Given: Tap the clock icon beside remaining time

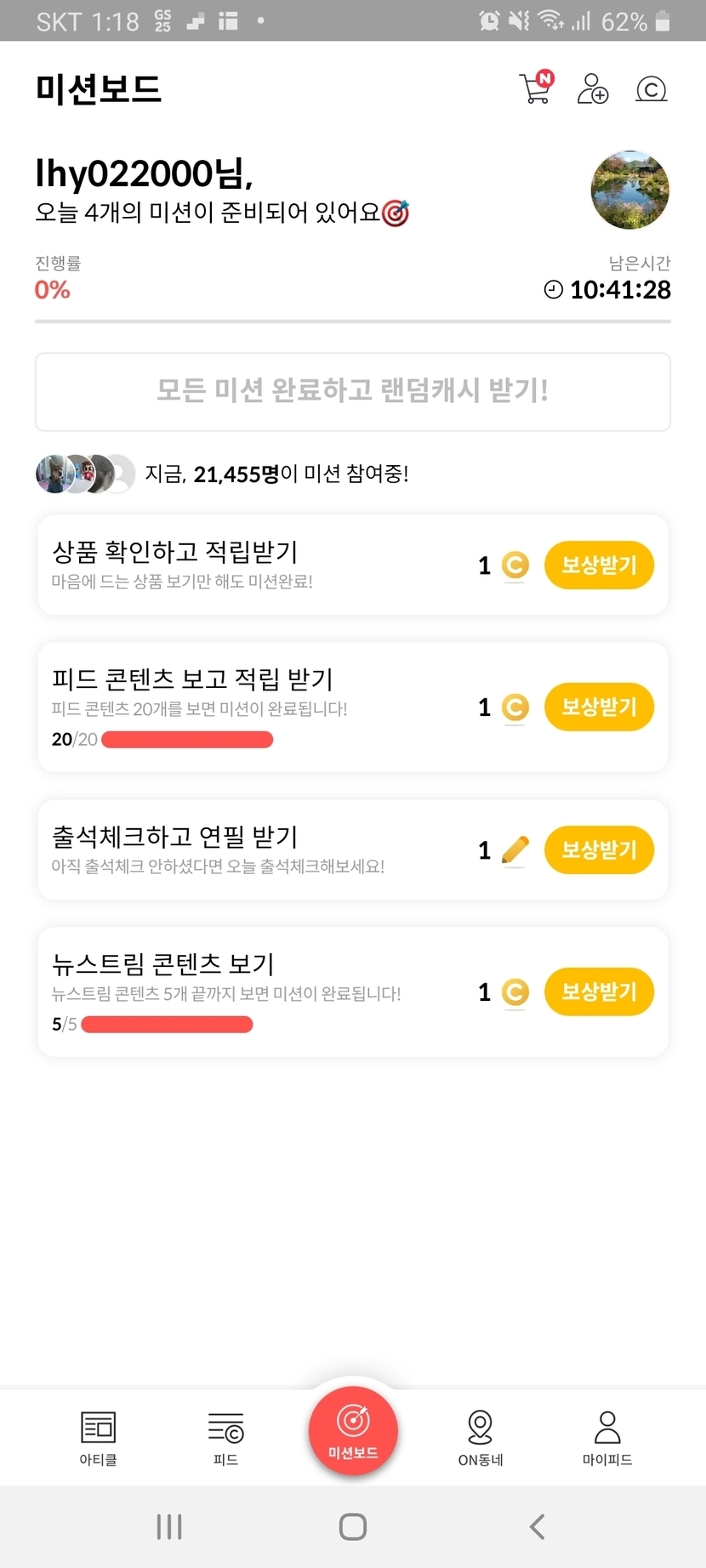Looking at the screenshot, I should (x=553, y=290).
